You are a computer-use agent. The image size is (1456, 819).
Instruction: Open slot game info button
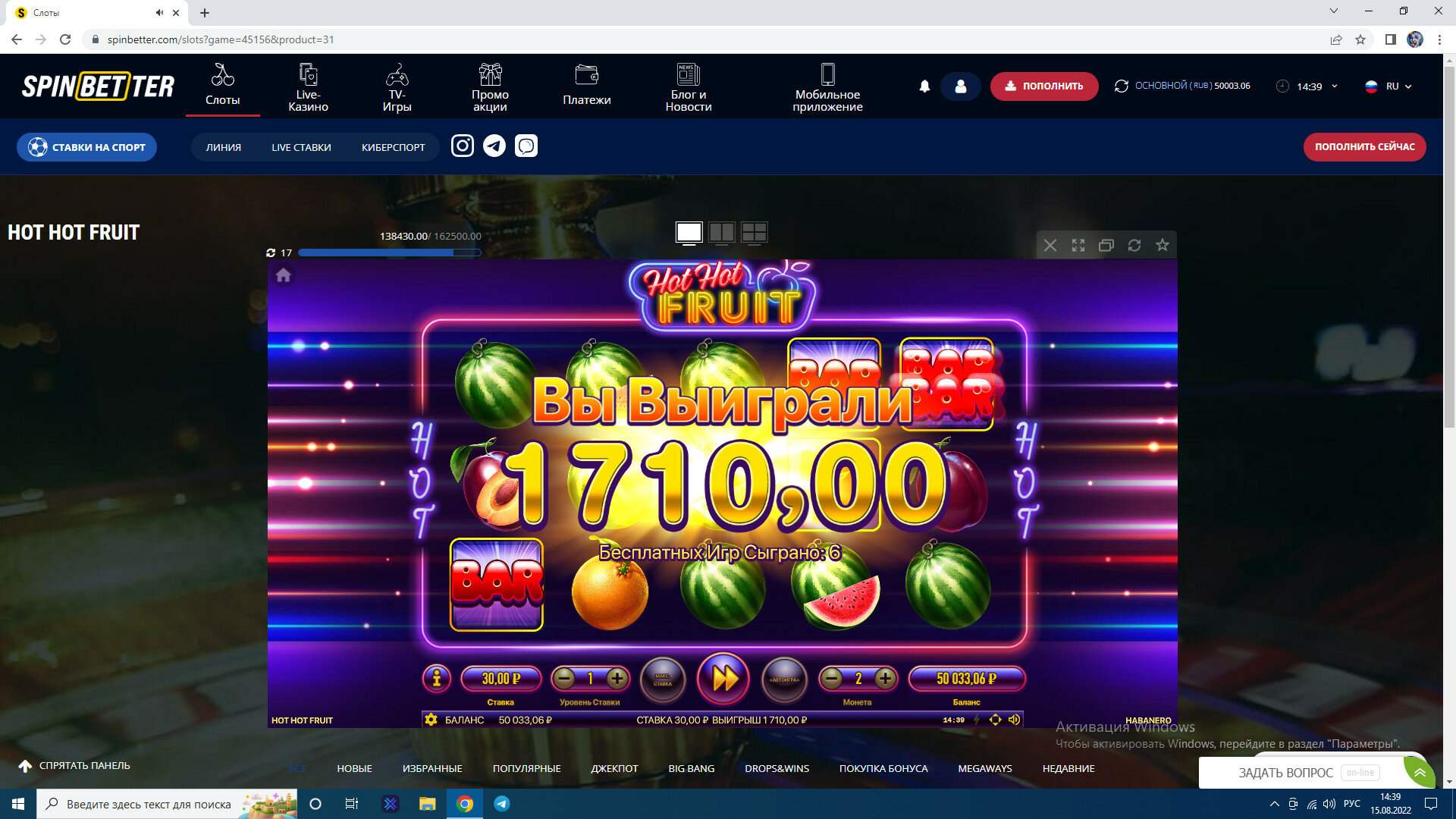point(436,678)
